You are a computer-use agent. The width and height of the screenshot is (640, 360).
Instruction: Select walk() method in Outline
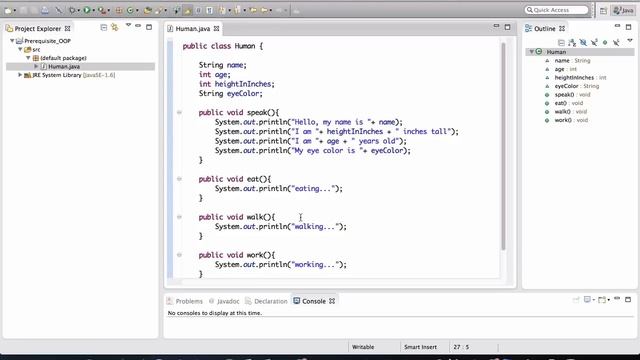point(571,112)
